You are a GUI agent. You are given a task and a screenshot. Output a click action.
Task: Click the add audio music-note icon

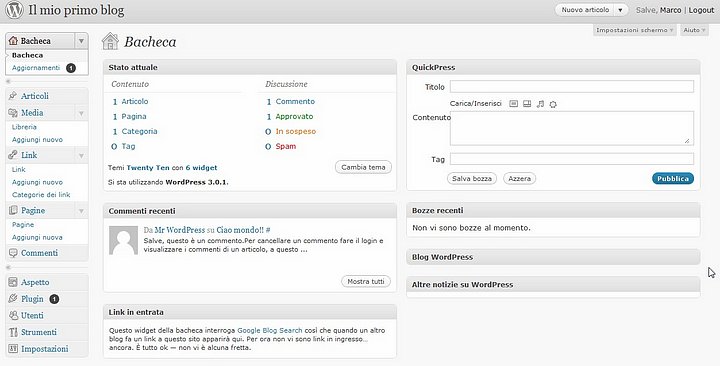coord(540,104)
